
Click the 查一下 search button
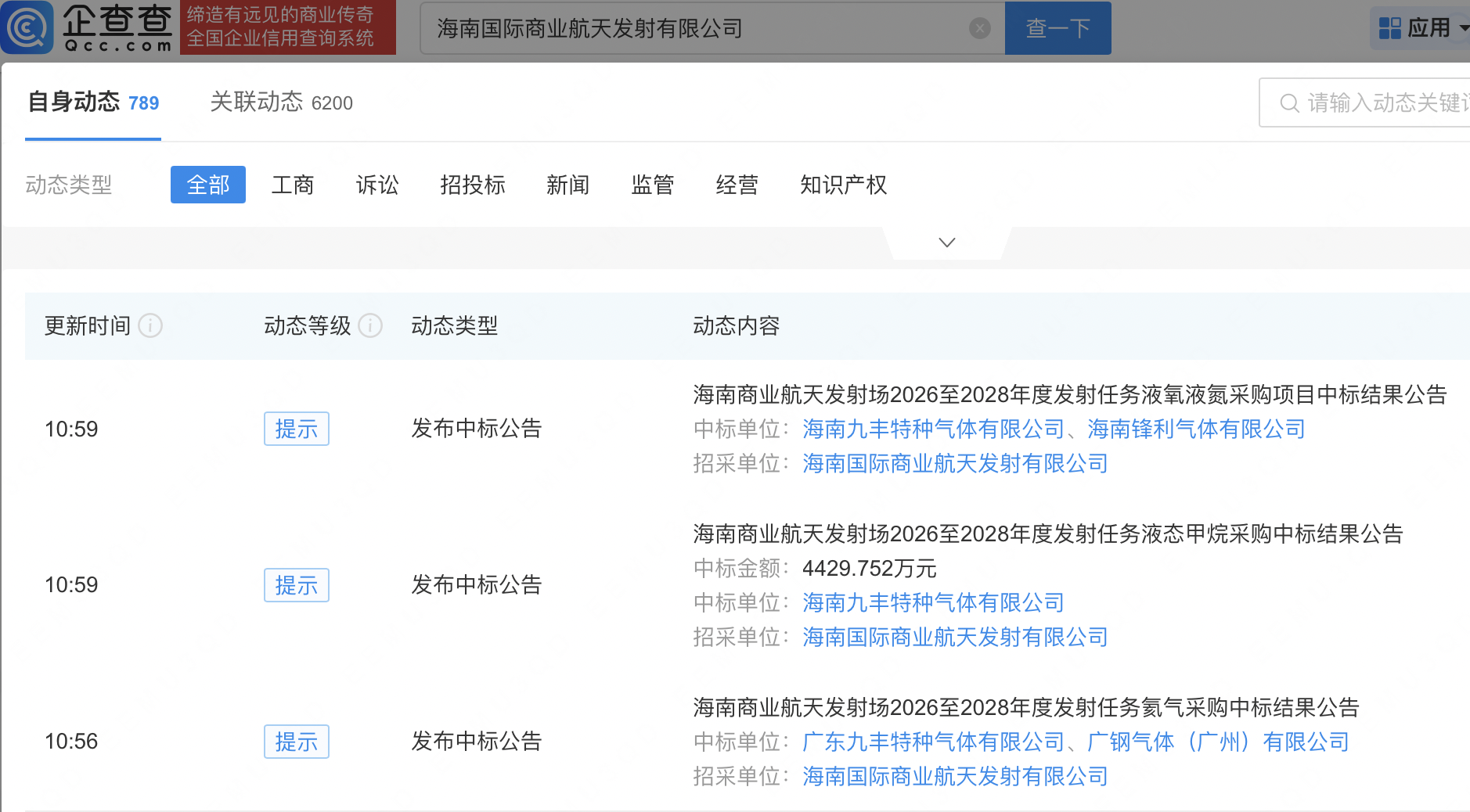[1058, 28]
